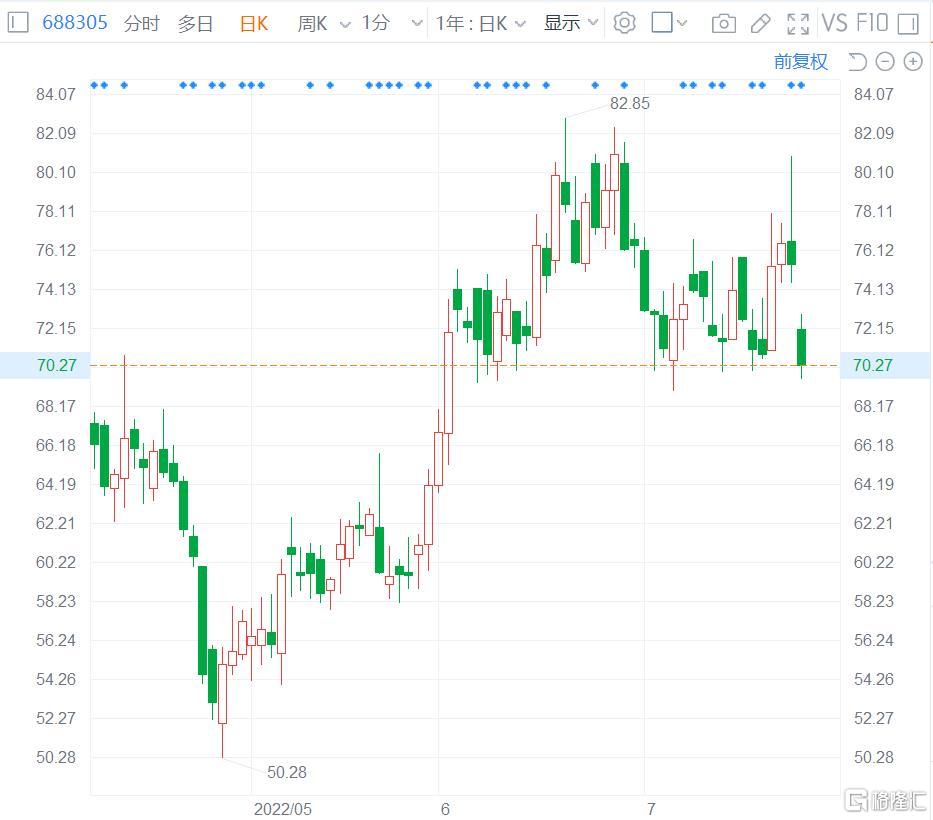
Task: Click the left 70.27 current price tag
Action: coord(45,365)
